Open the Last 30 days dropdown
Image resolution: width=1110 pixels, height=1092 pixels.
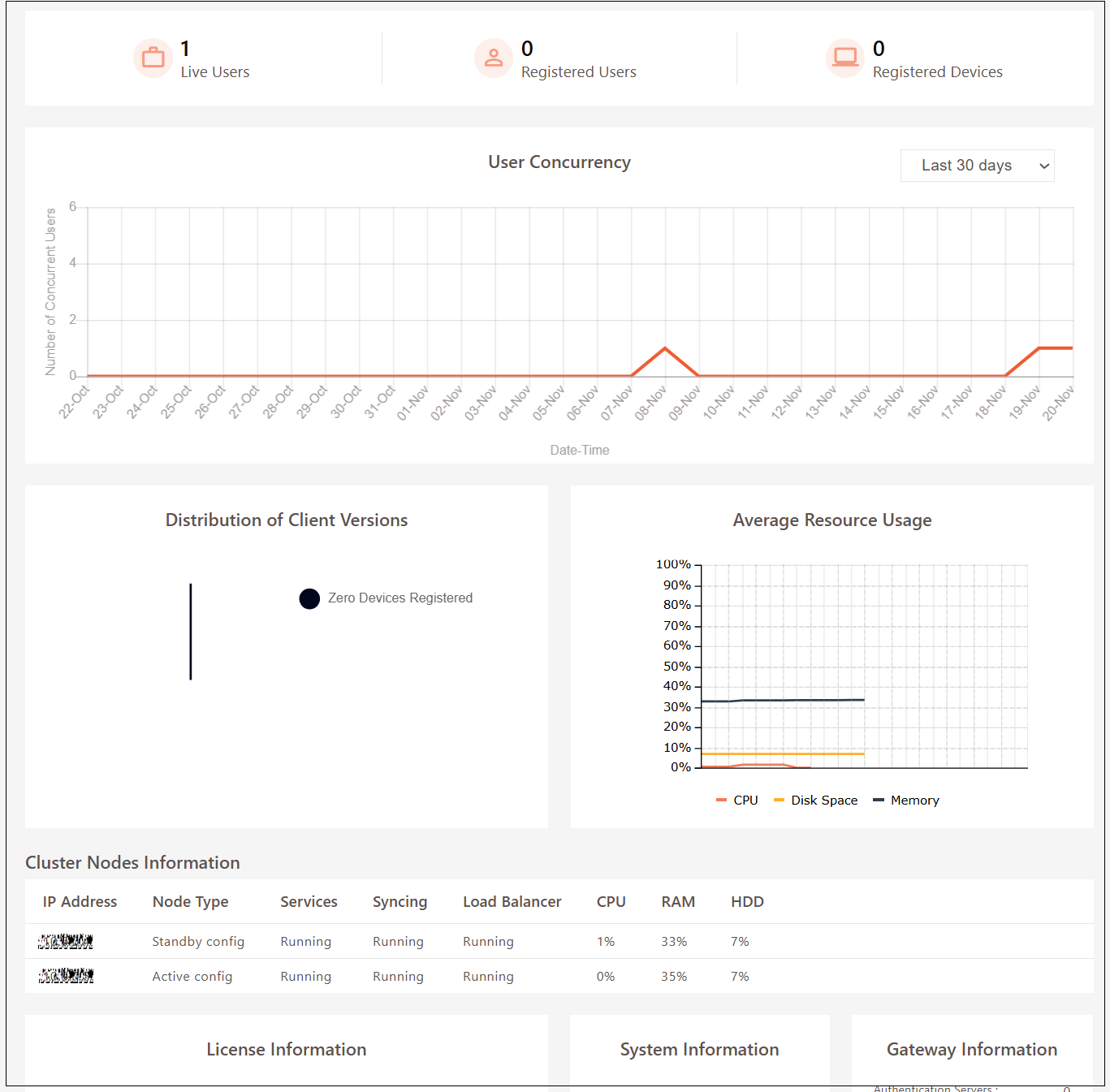[x=977, y=166]
